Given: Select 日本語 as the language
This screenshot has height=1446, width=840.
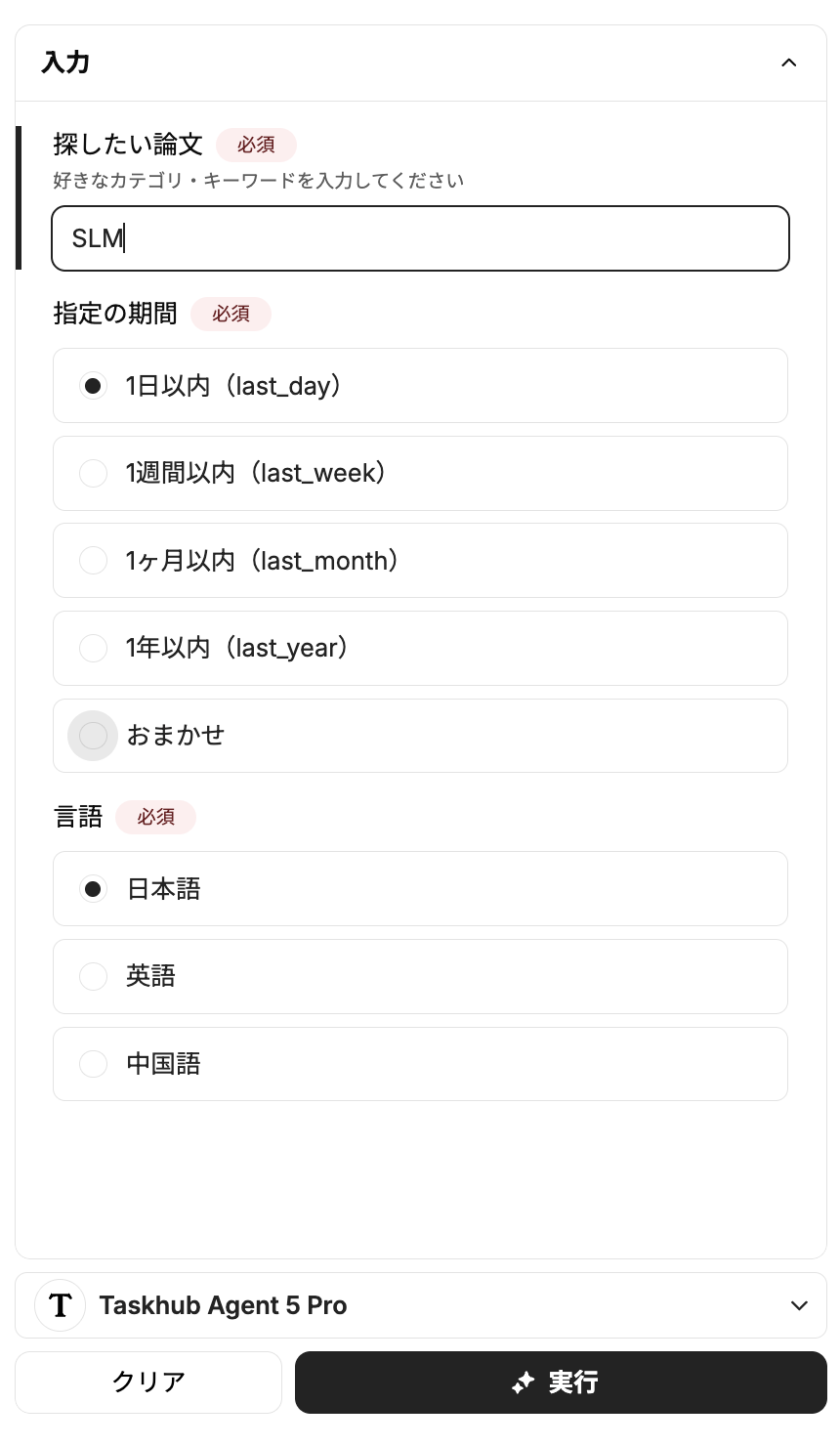Looking at the screenshot, I should tap(93, 889).
